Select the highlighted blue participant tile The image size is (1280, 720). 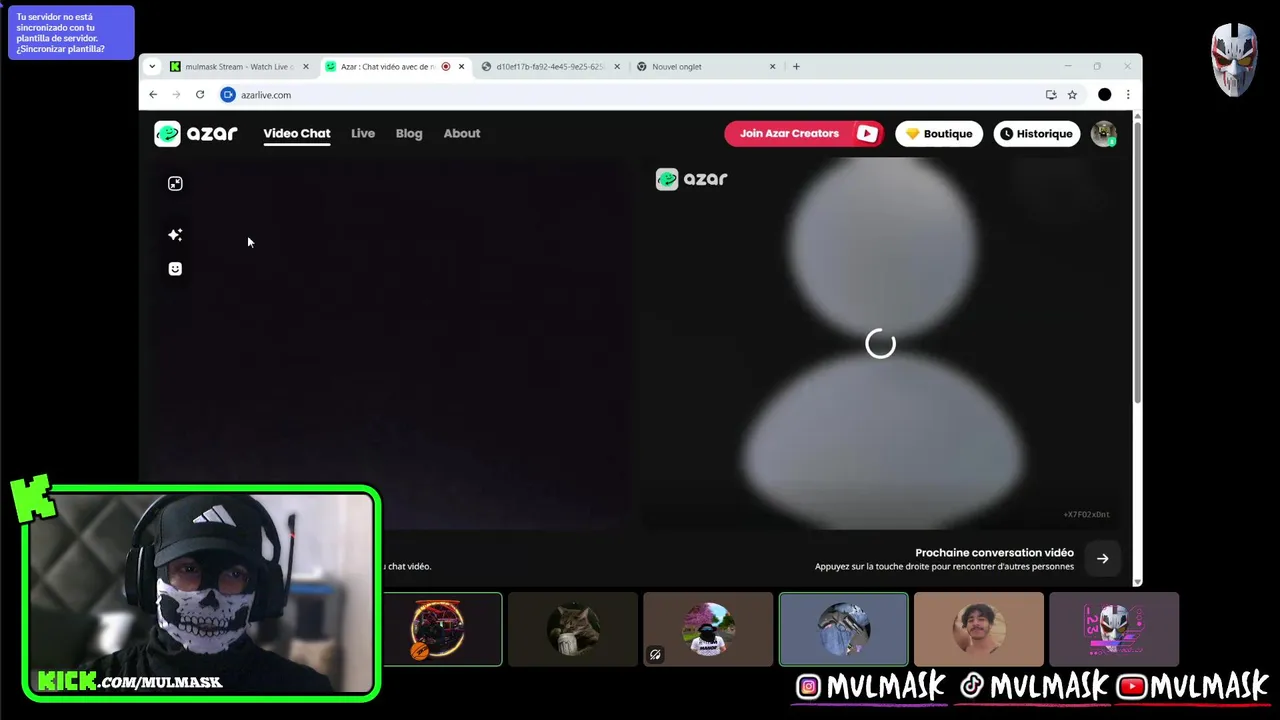(844, 629)
